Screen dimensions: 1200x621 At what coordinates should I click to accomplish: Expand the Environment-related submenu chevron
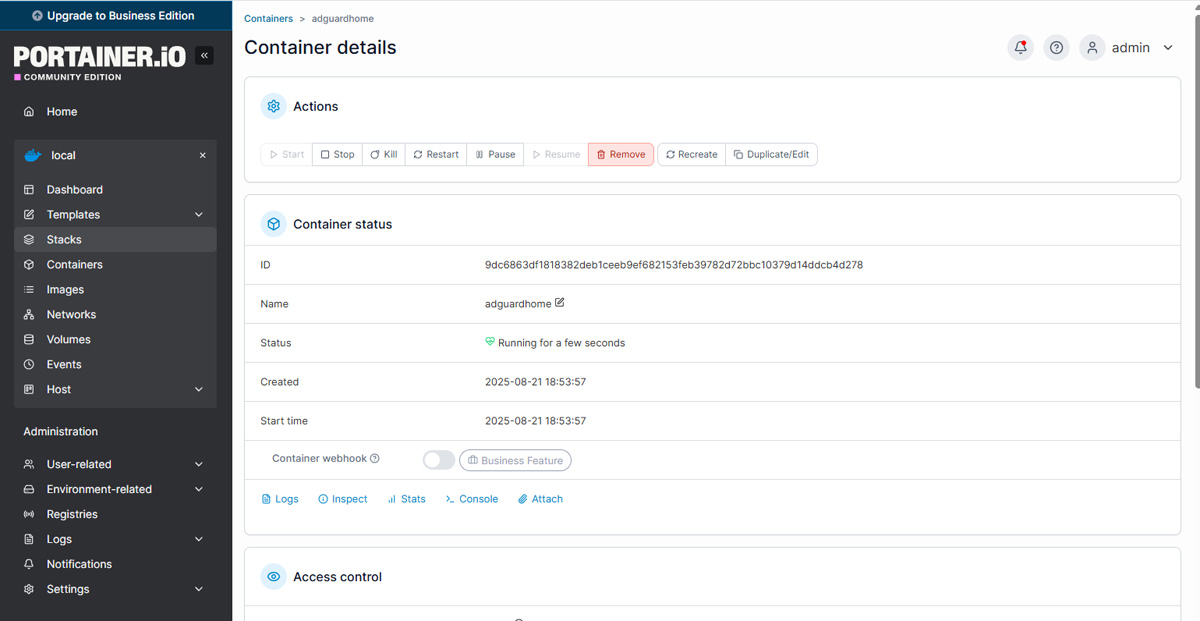[198, 490]
